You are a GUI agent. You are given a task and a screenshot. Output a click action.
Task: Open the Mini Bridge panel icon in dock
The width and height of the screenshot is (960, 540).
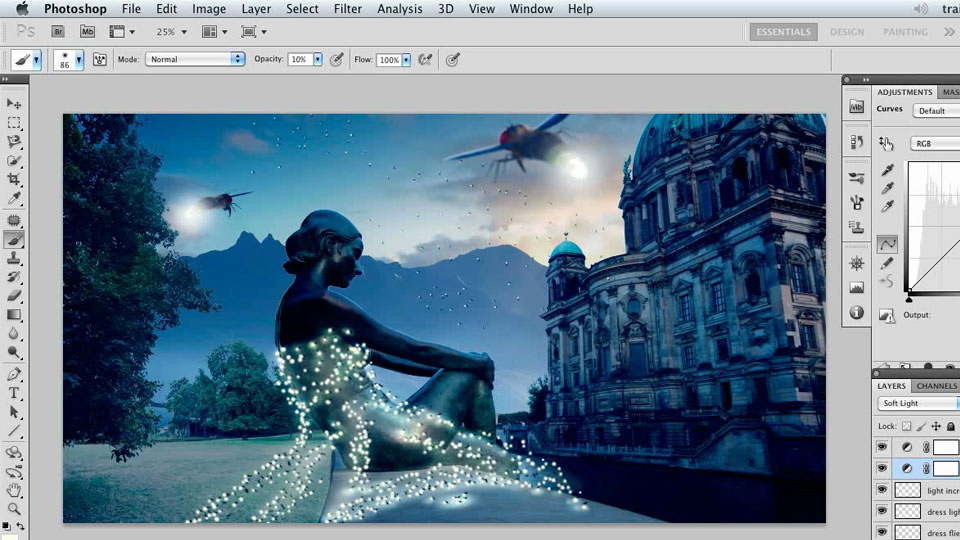pos(857,107)
